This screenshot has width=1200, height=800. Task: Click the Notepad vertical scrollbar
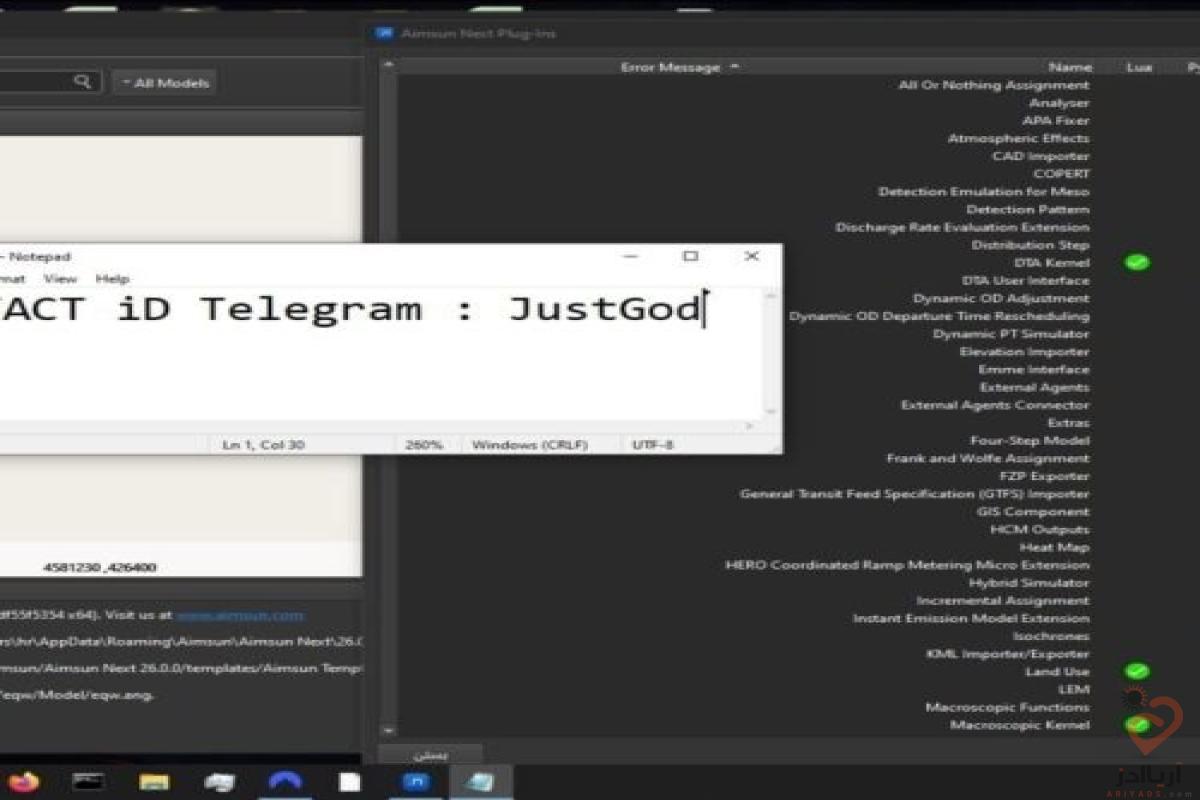(770, 350)
